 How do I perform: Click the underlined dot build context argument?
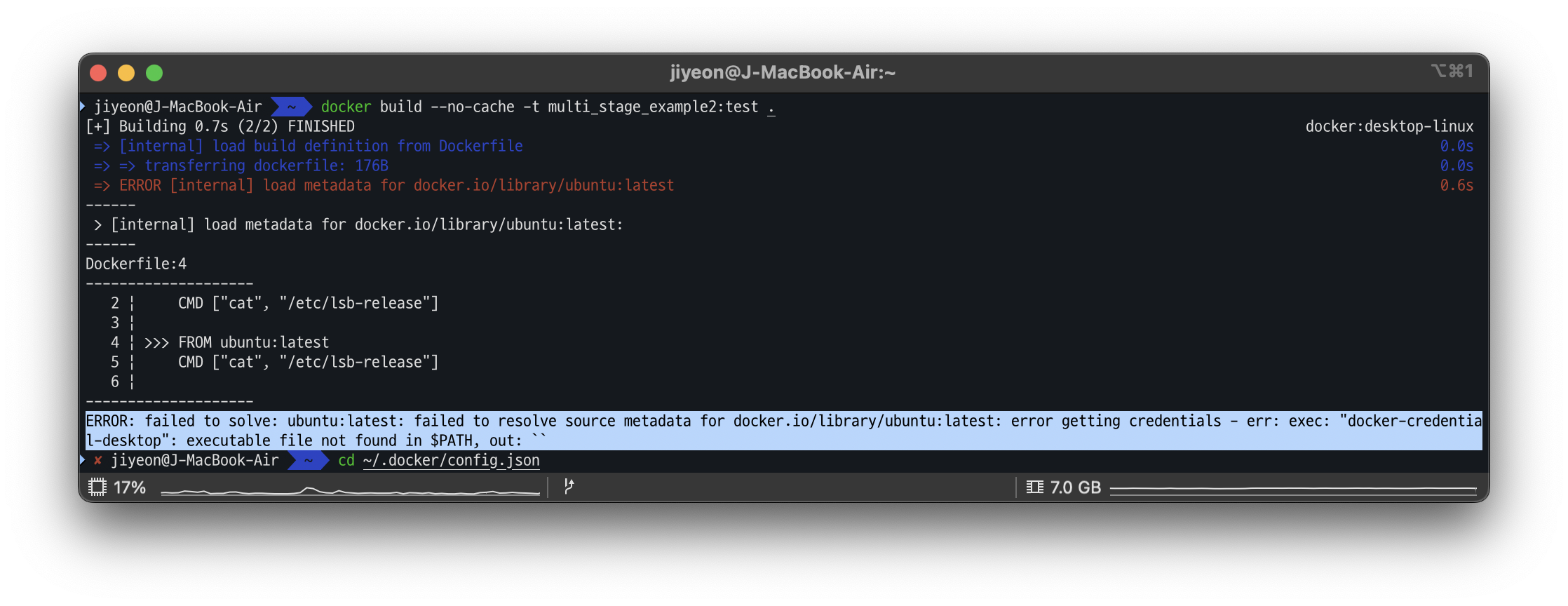[x=771, y=108]
